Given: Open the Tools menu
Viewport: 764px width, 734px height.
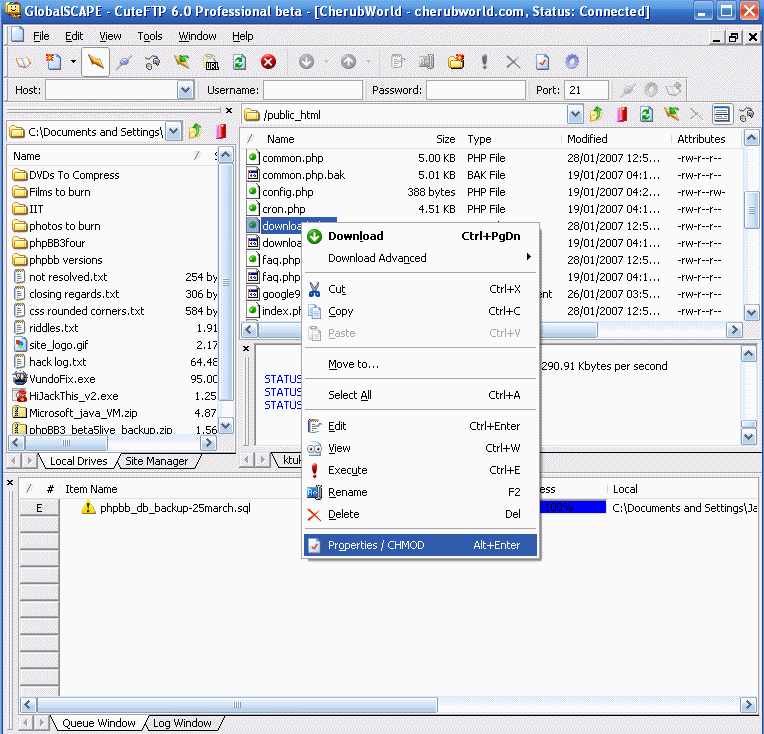Looking at the screenshot, I should 150,36.
